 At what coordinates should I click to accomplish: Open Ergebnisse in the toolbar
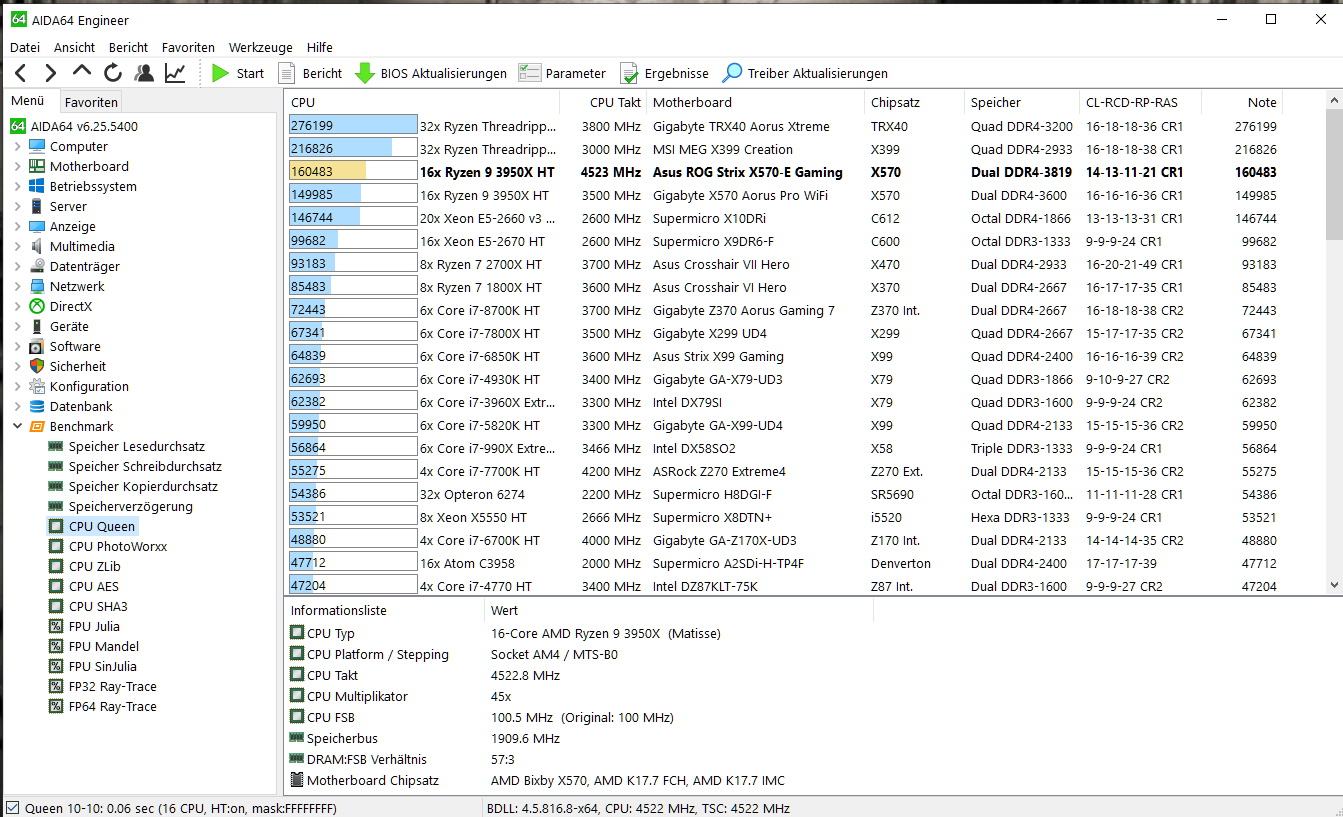(x=664, y=73)
